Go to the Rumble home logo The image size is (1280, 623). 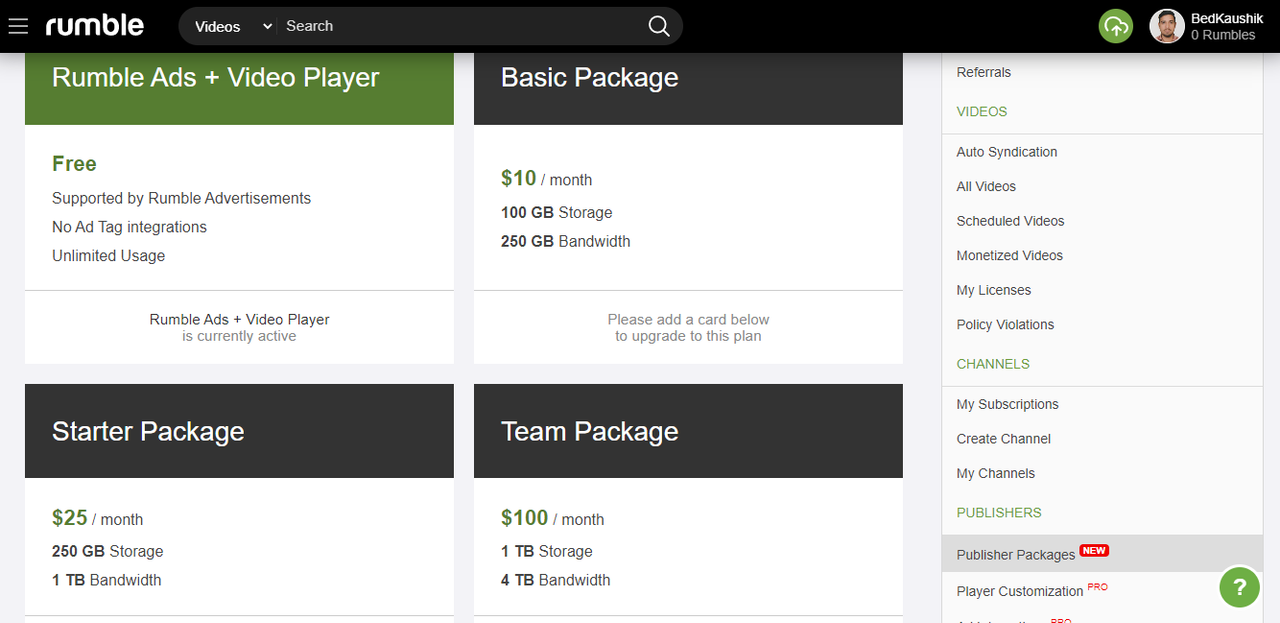tap(95, 25)
